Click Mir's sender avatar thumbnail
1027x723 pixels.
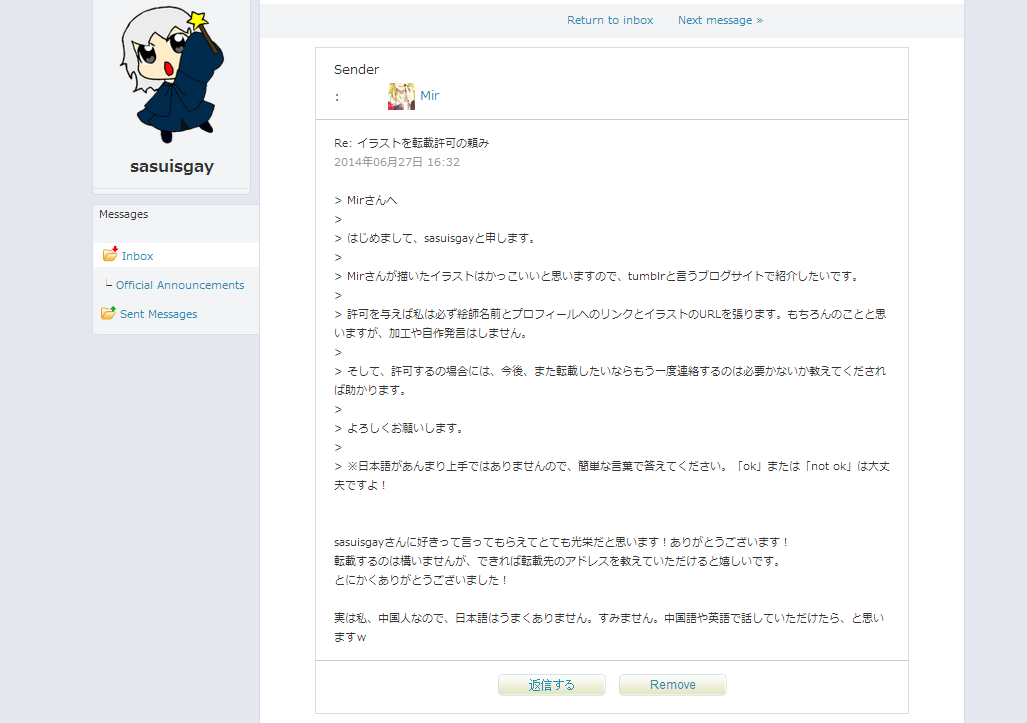[x=401, y=96]
